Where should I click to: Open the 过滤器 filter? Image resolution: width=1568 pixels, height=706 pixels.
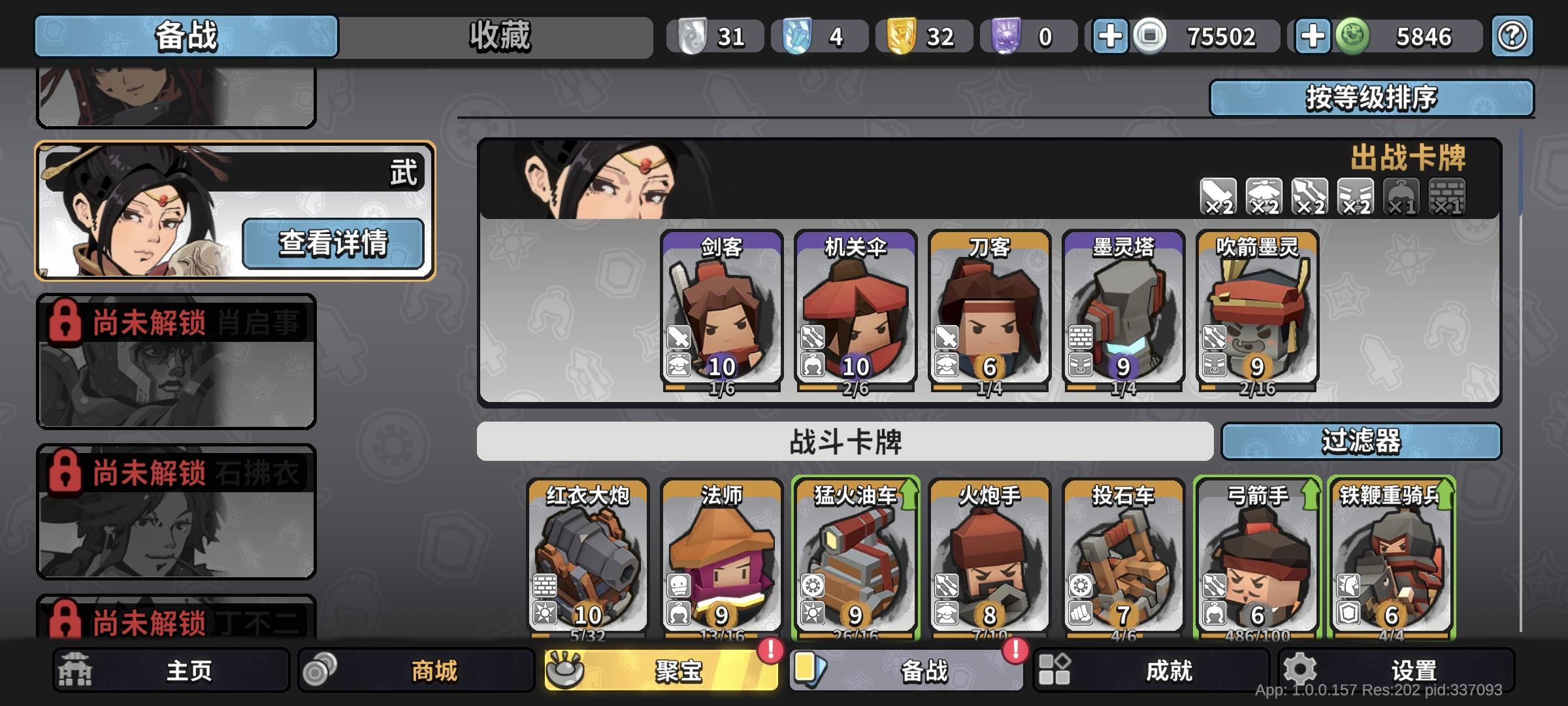pyautogui.click(x=1361, y=441)
